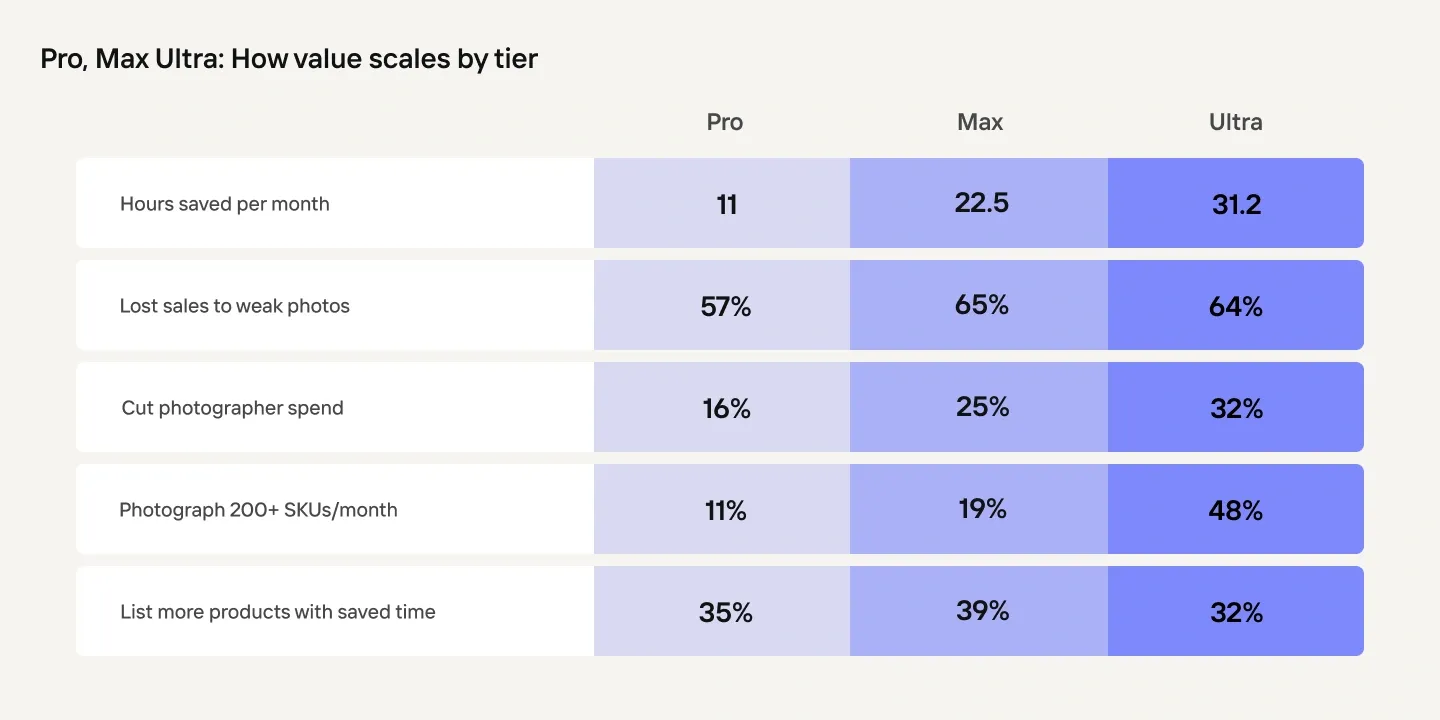Click the 39% Max list products cell
The width and height of the screenshot is (1440, 720).
coord(982,611)
